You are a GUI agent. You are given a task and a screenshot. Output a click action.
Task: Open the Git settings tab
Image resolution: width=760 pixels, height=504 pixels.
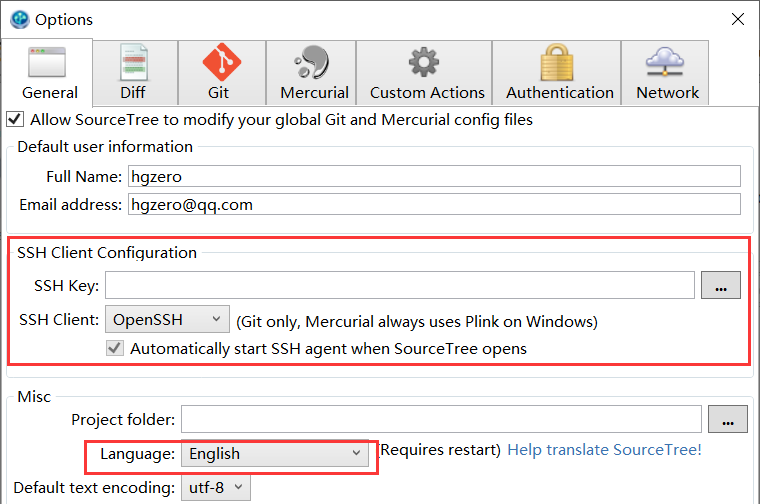[x=222, y=73]
